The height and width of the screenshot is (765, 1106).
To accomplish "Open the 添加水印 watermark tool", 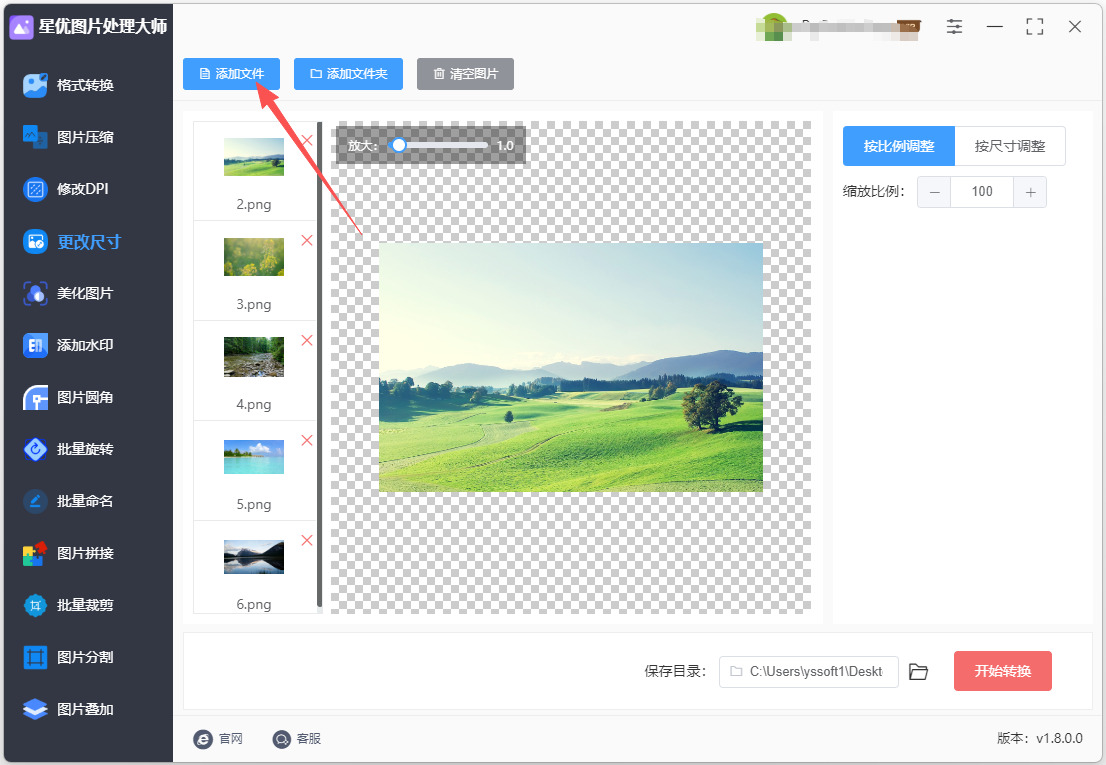I will [68, 345].
